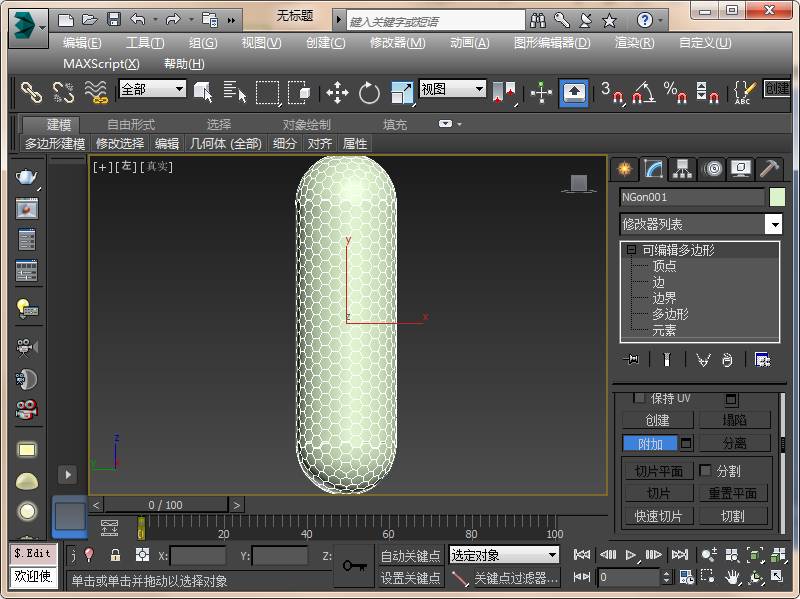Open the 修改器(M) menu
This screenshot has width=800, height=599.
click(397, 43)
